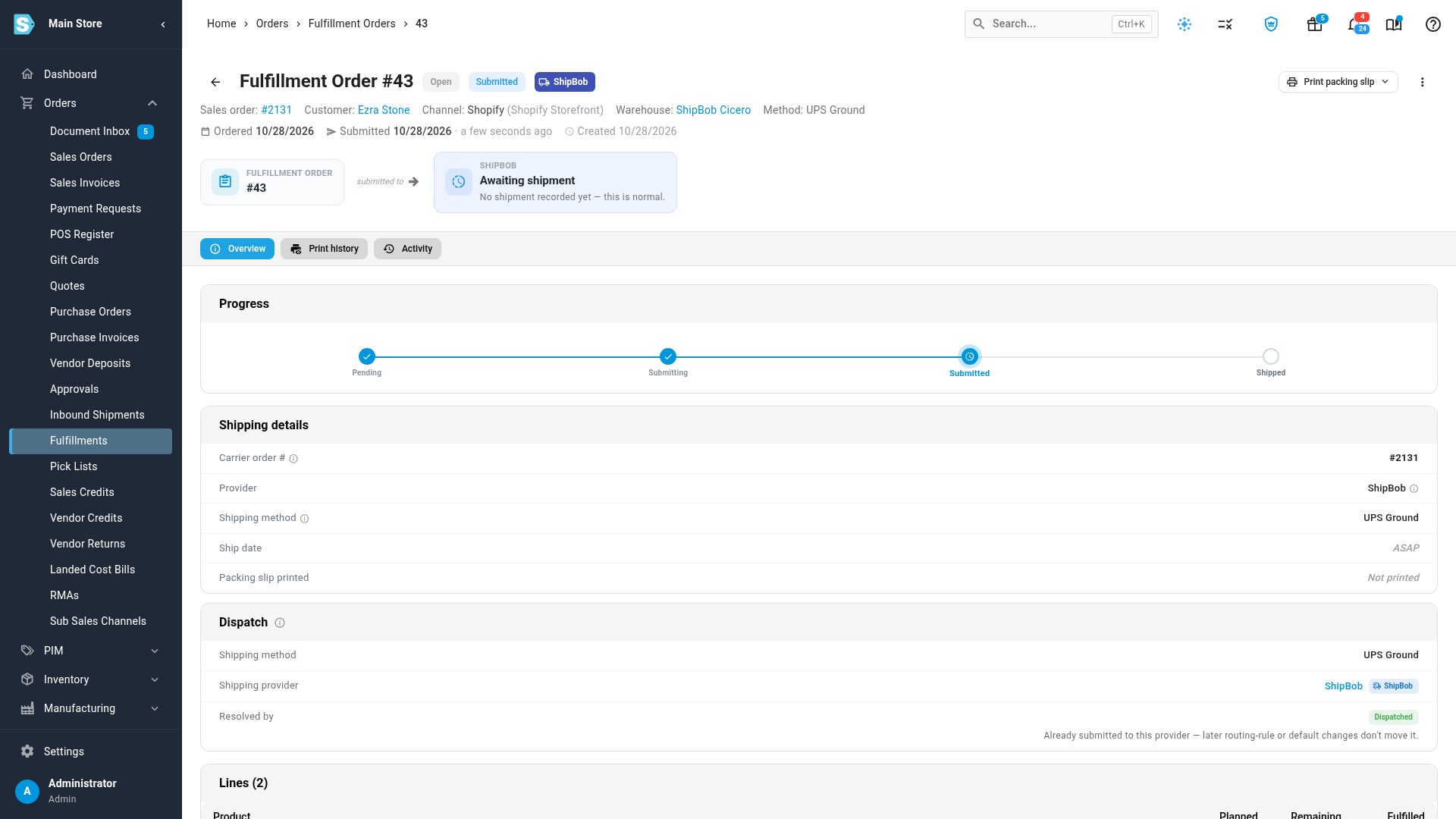
Task: Click the Pending progress step marker
Action: point(367,356)
